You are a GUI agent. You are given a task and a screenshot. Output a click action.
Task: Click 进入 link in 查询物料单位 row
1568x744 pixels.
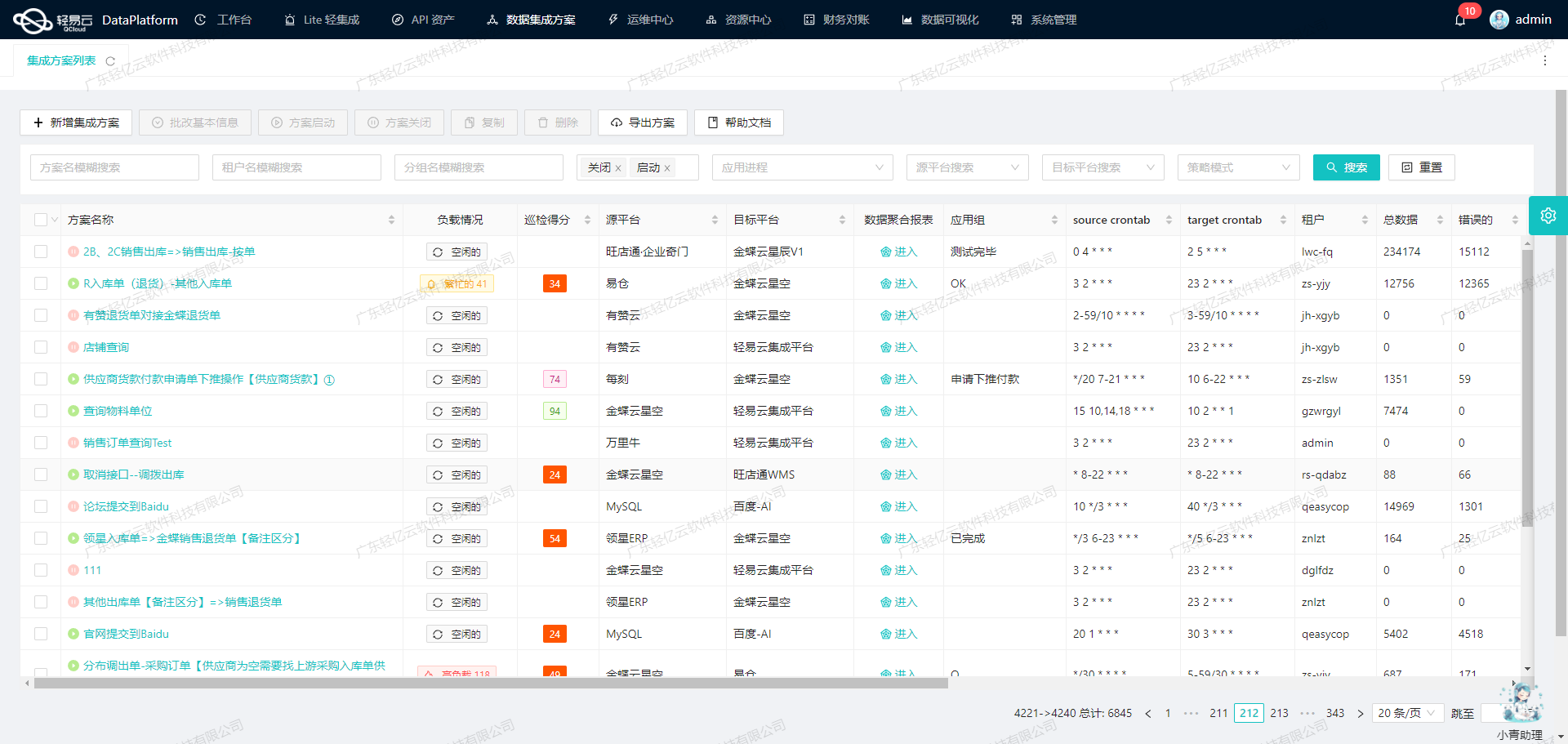[x=899, y=411]
